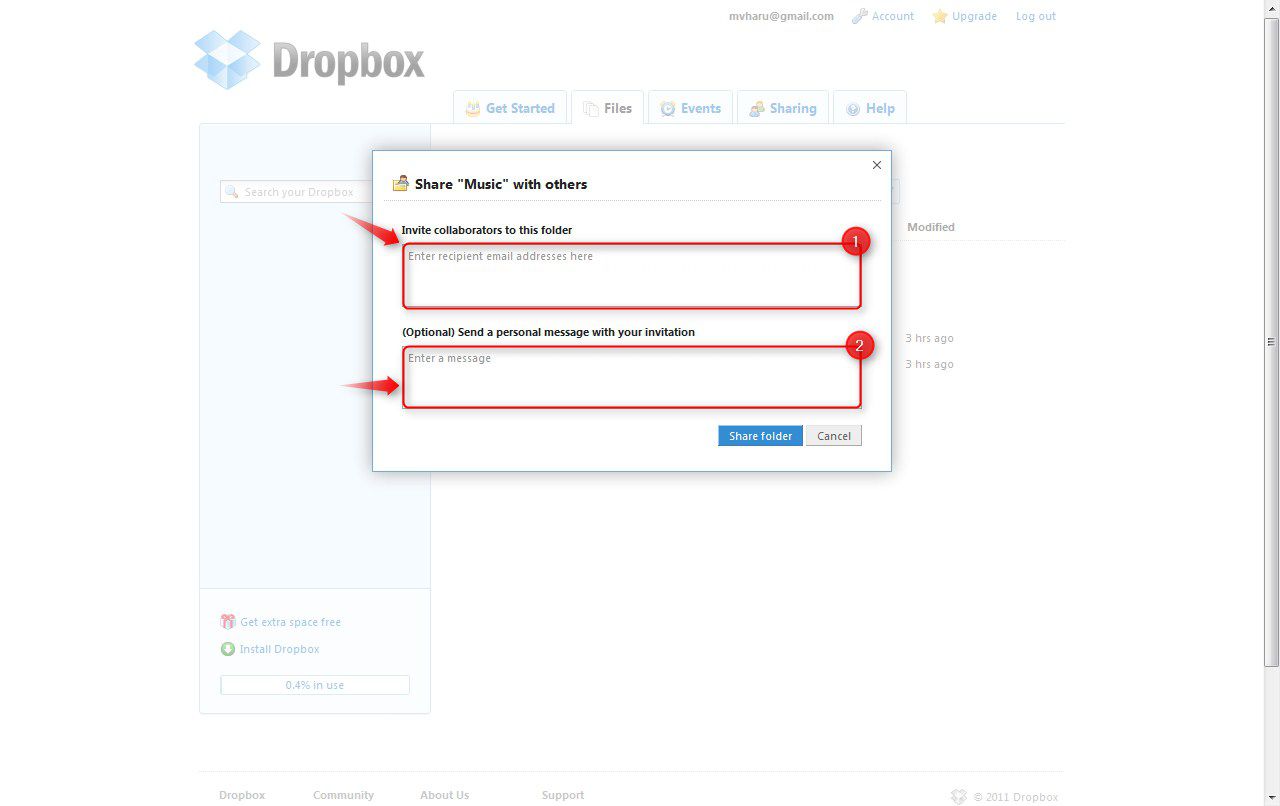Open Account settings wrench icon
The height and width of the screenshot is (806, 1280).
coord(859,16)
